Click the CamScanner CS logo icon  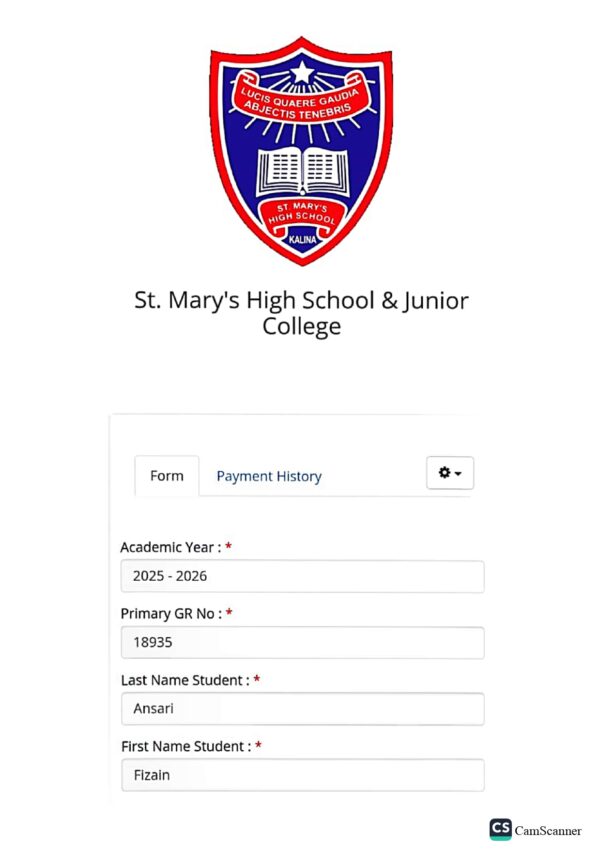click(500, 829)
